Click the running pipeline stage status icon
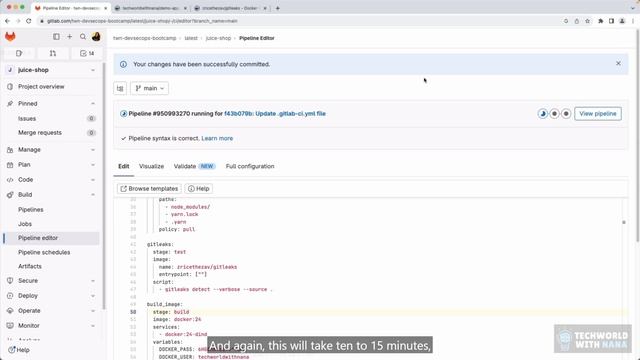 point(542,114)
